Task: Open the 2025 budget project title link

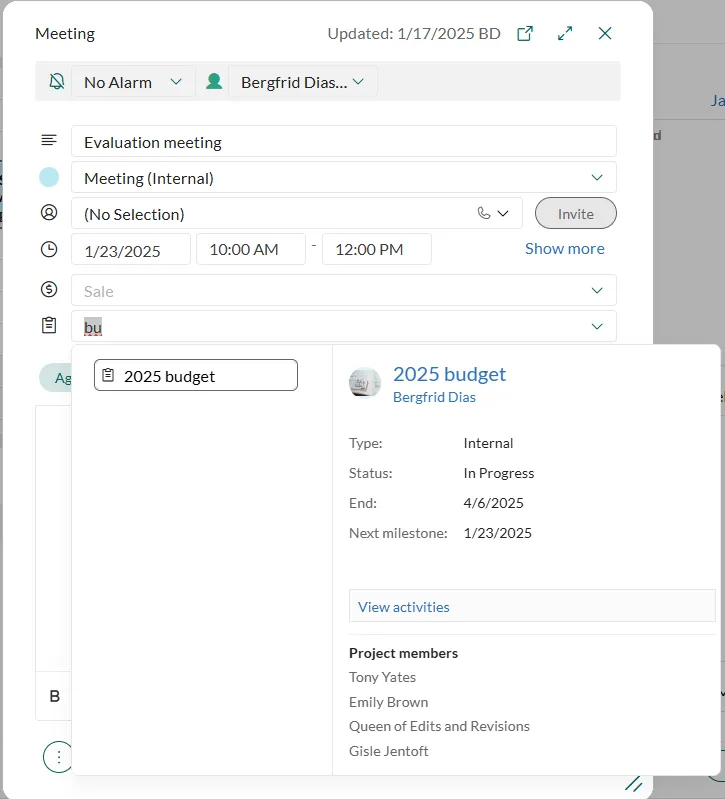Action: coord(449,374)
